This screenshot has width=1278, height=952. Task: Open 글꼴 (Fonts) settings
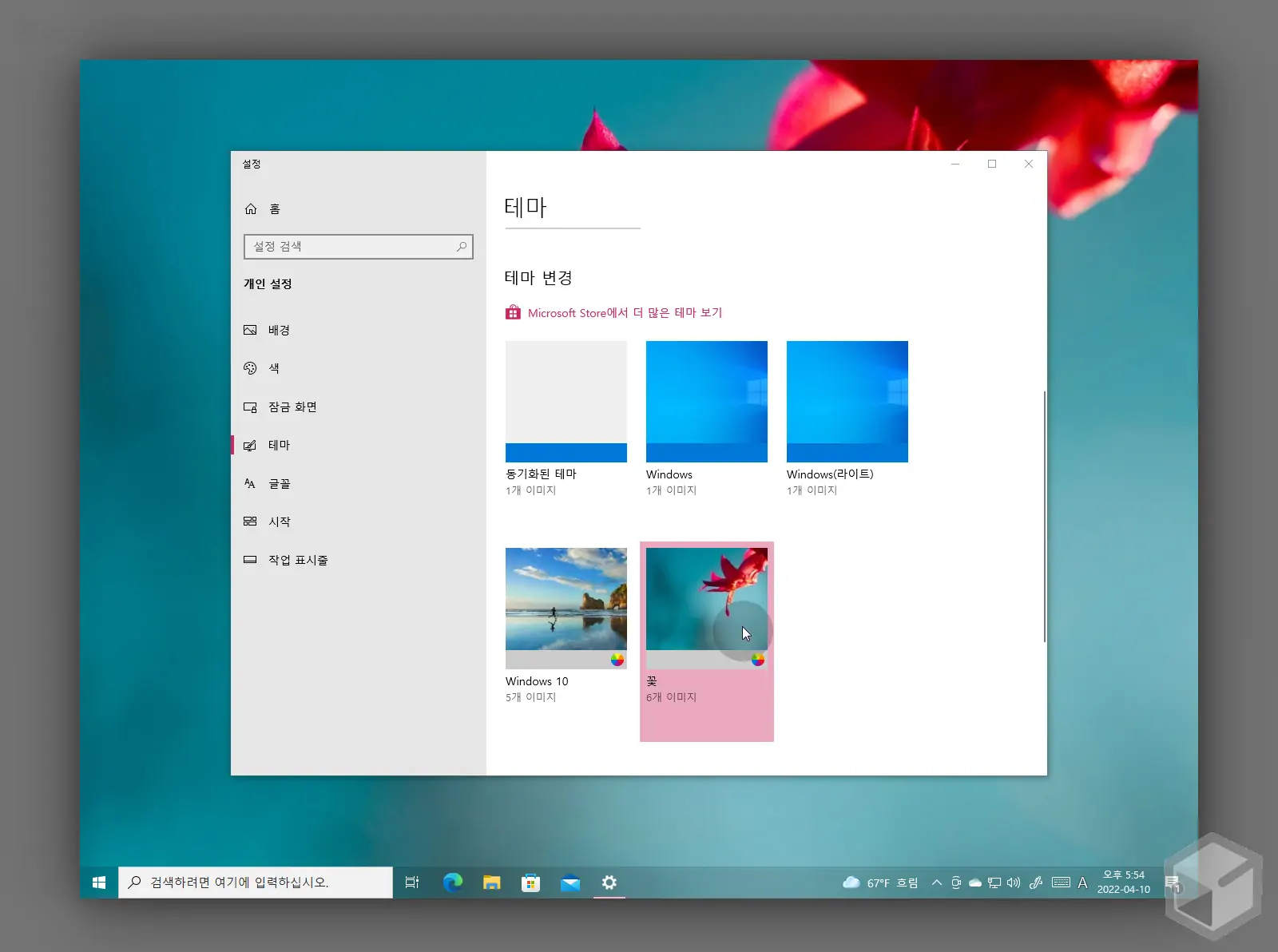pyautogui.click(x=279, y=483)
